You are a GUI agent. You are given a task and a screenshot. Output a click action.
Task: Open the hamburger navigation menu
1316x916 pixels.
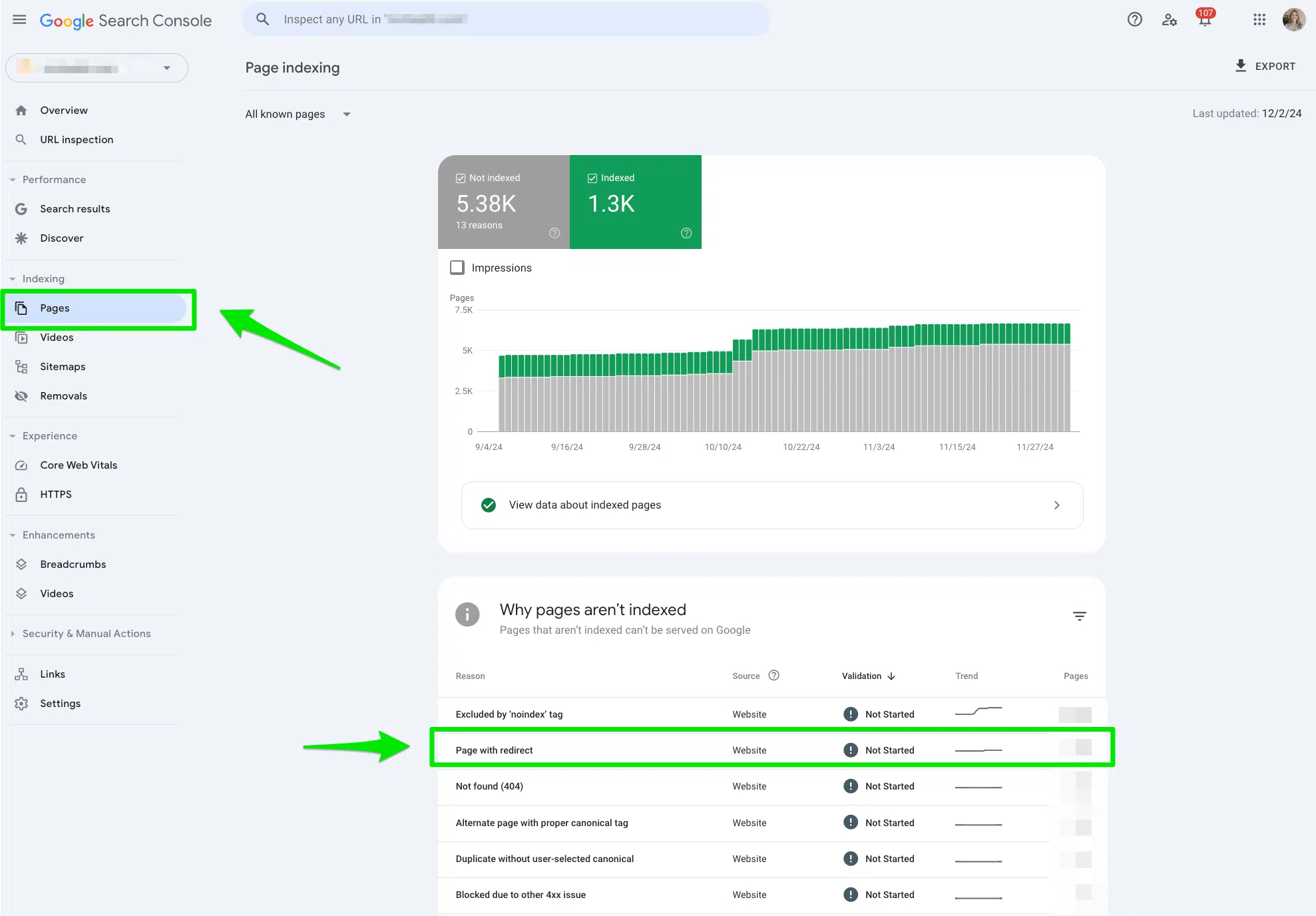(19, 19)
